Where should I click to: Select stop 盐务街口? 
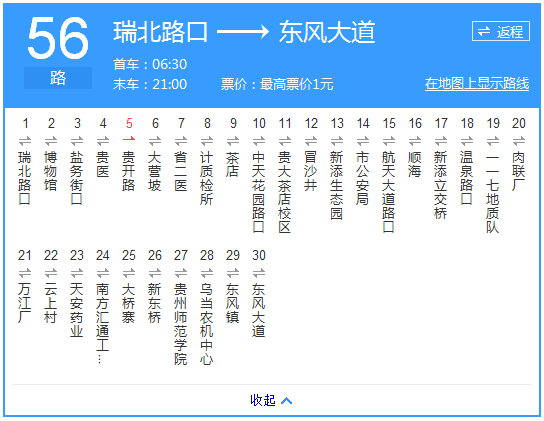(x=77, y=178)
